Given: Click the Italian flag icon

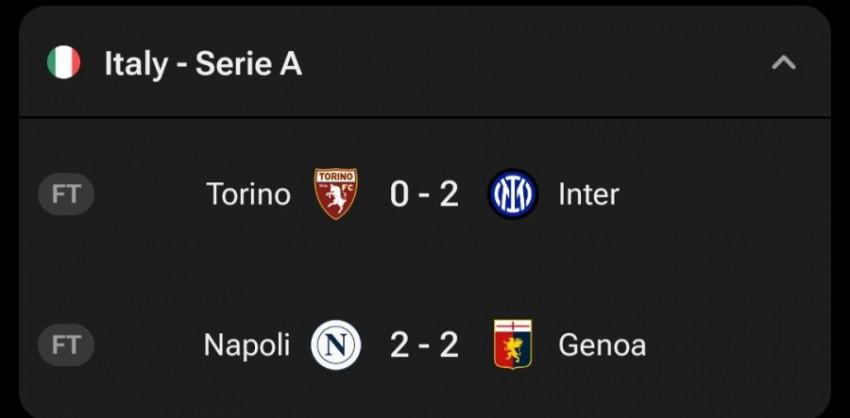Looking at the screenshot, I should pos(64,62).
